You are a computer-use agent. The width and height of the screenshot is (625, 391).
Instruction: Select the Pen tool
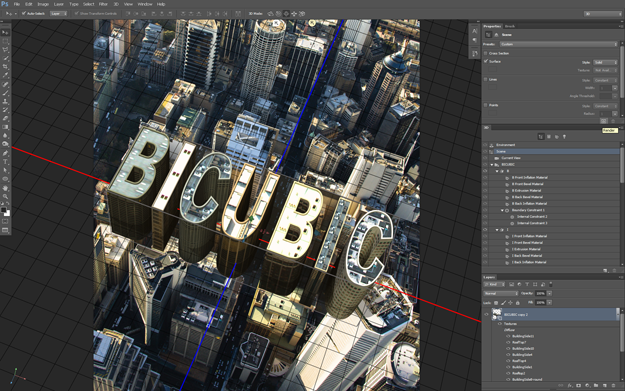pyautogui.click(x=5, y=153)
